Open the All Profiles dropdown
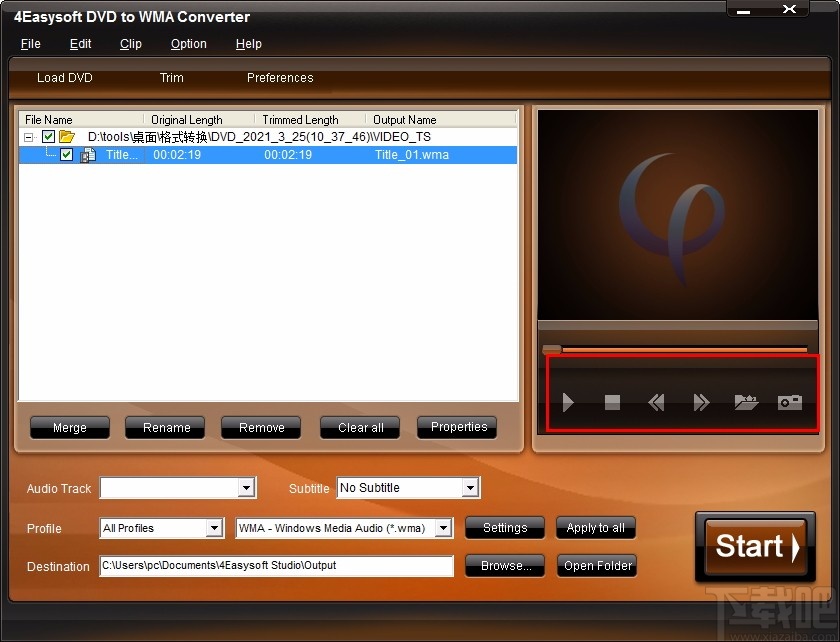 [x=213, y=528]
